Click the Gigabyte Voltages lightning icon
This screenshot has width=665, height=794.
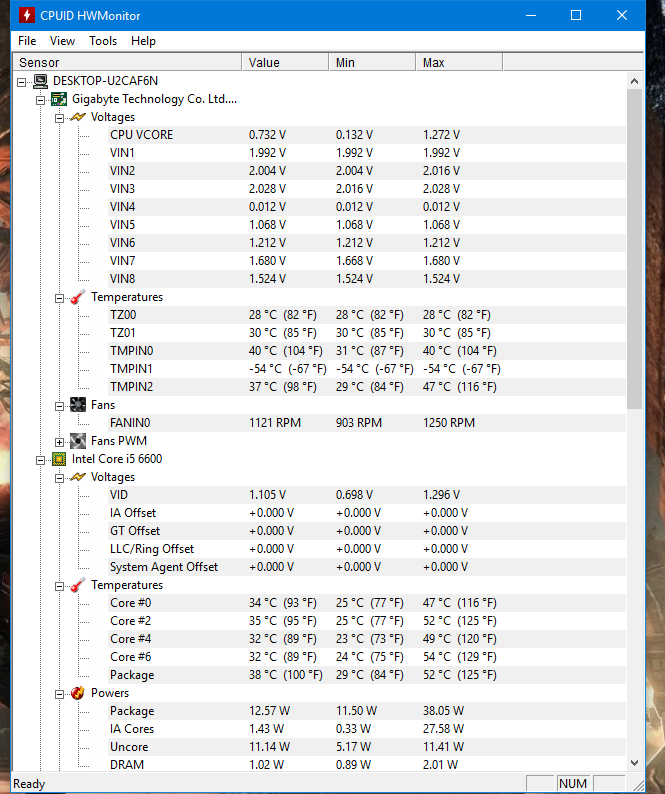tap(77, 117)
